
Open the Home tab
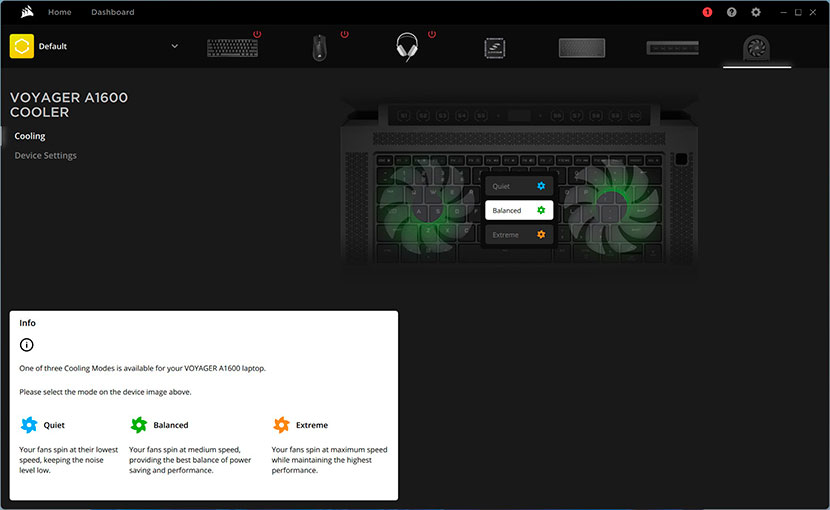pos(59,12)
